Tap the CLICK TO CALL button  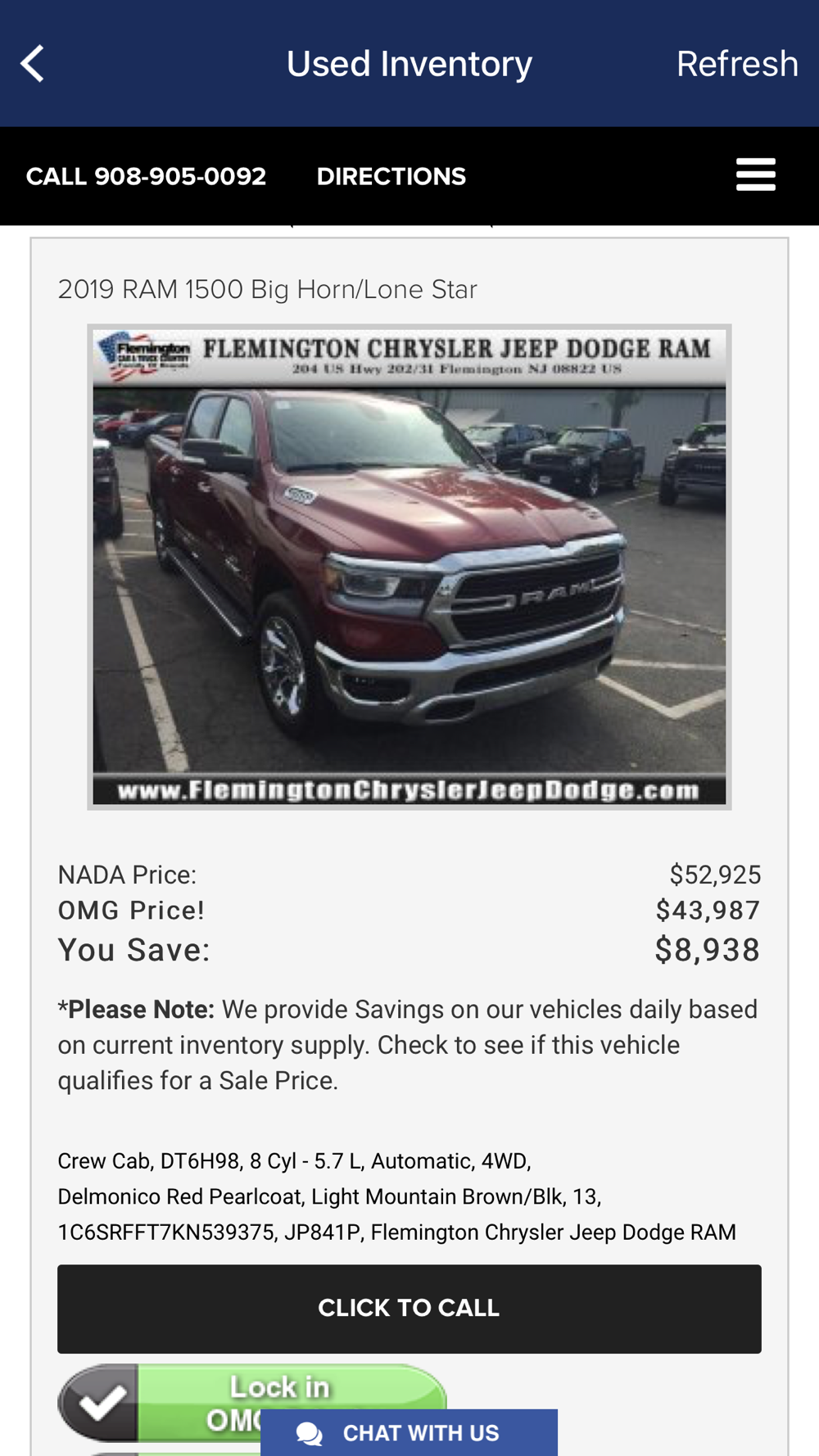[x=409, y=1309]
